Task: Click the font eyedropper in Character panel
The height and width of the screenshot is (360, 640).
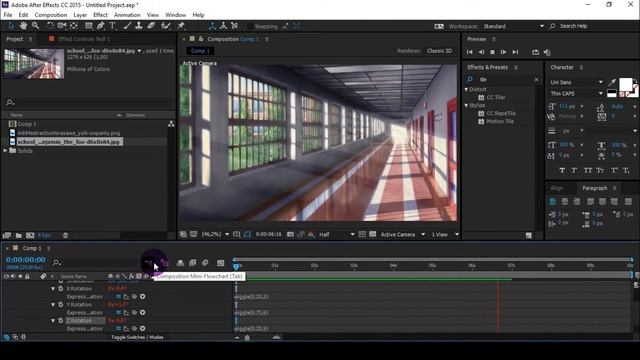Action: [x=612, y=82]
